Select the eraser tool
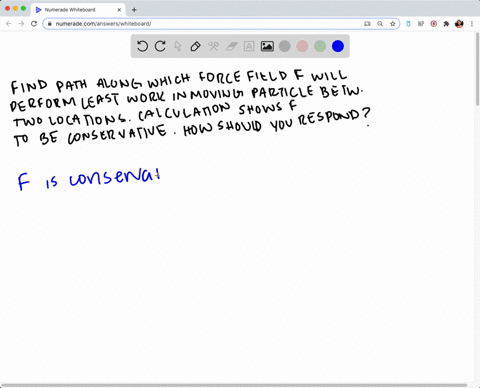The image size is (480, 388). pyautogui.click(x=231, y=46)
